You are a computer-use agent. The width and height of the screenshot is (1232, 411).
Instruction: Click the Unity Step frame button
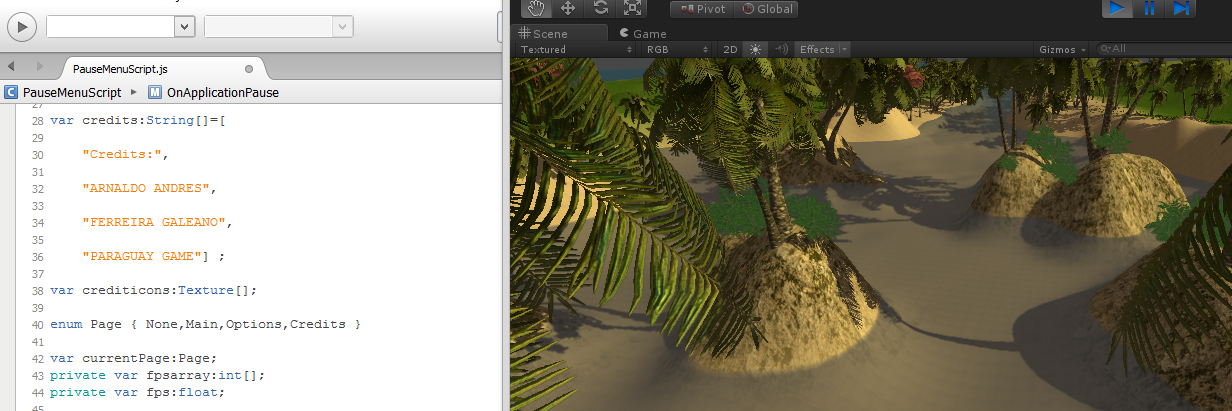(1182, 8)
